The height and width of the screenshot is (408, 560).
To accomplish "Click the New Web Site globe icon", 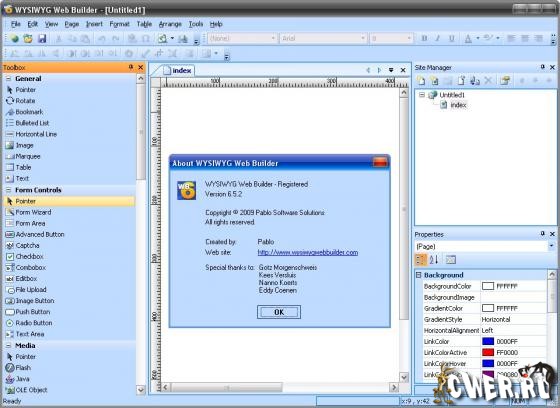I will pyautogui.click(x=15, y=38).
